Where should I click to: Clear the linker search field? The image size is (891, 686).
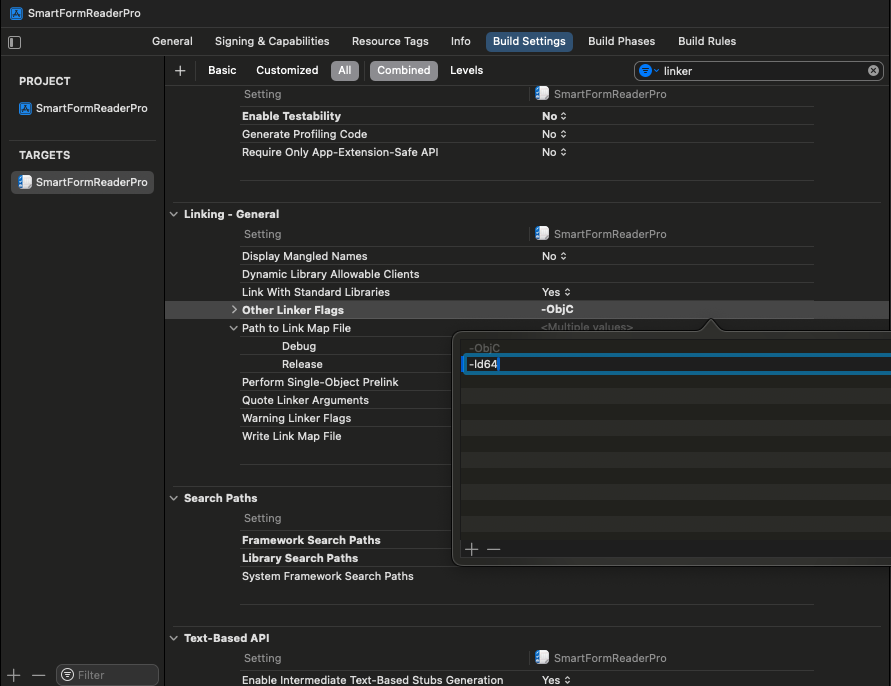pyautogui.click(x=873, y=70)
